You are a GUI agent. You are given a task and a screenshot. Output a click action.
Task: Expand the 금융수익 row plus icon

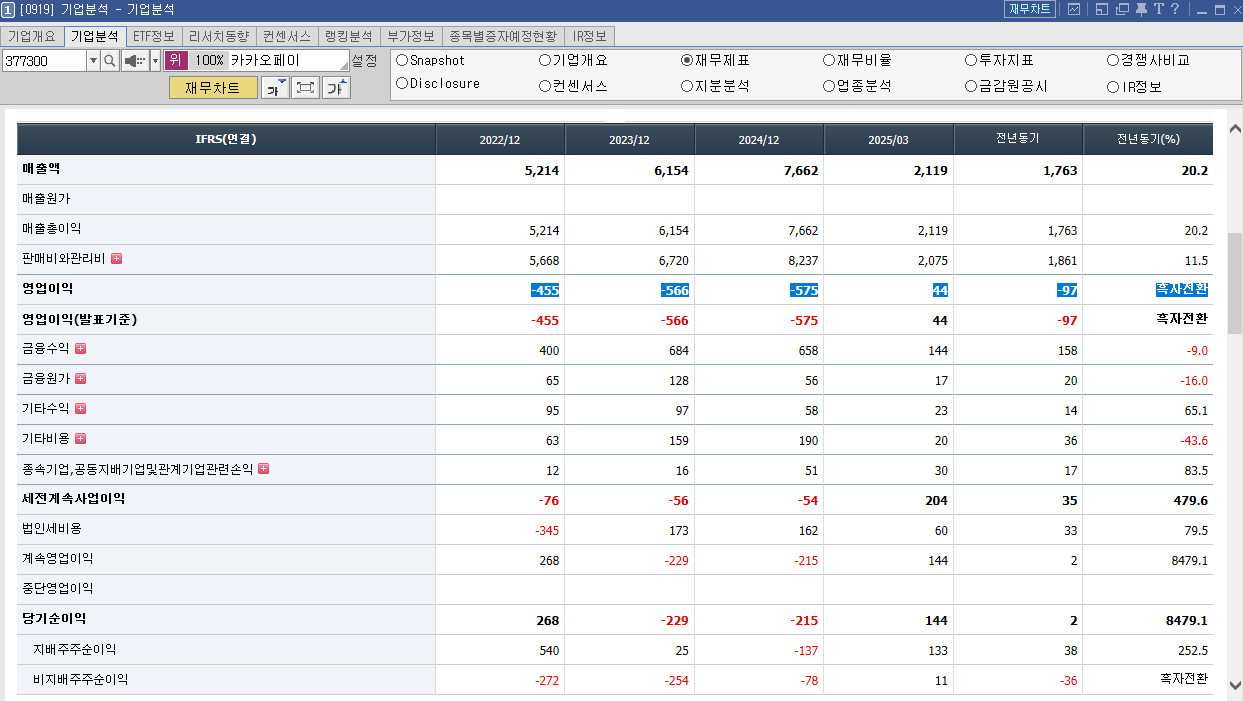pyautogui.click(x=81, y=349)
